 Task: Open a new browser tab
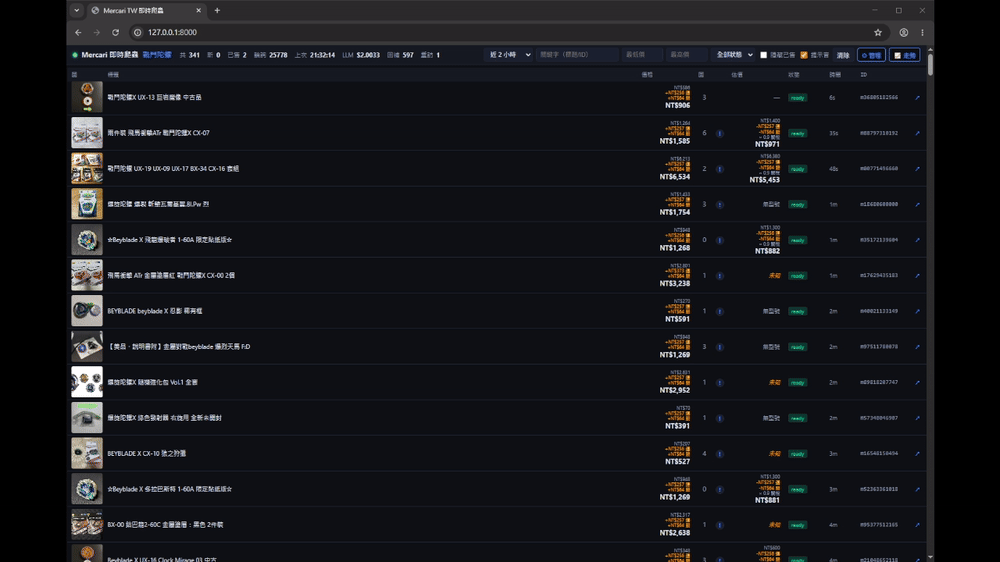tap(217, 10)
